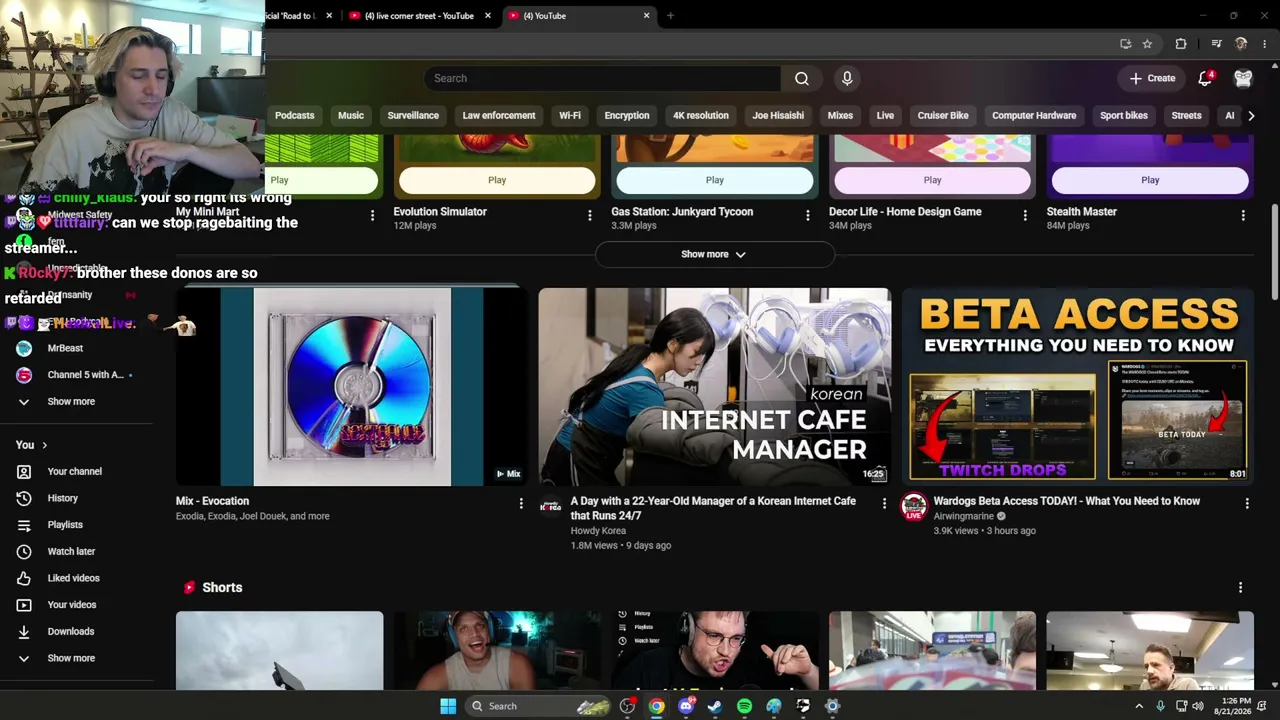Open a new browser tab
The width and height of the screenshot is (1280, 720).
pos(670,16)
